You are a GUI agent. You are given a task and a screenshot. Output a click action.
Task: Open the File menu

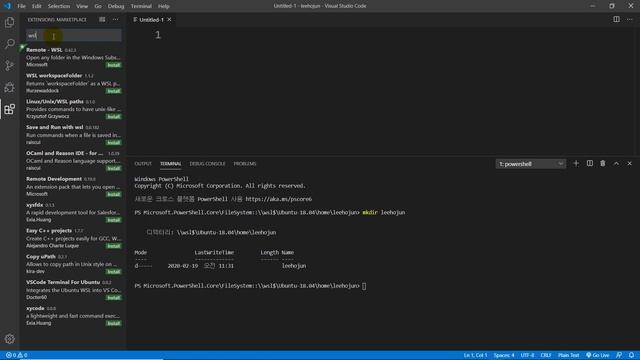[21, 6]
